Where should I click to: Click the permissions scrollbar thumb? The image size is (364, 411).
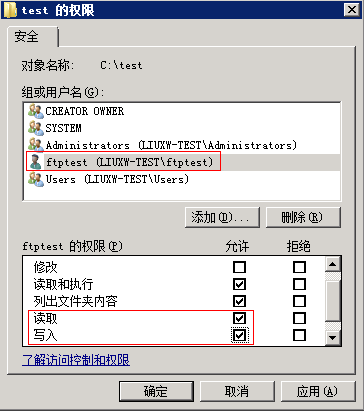click(332, 301)
